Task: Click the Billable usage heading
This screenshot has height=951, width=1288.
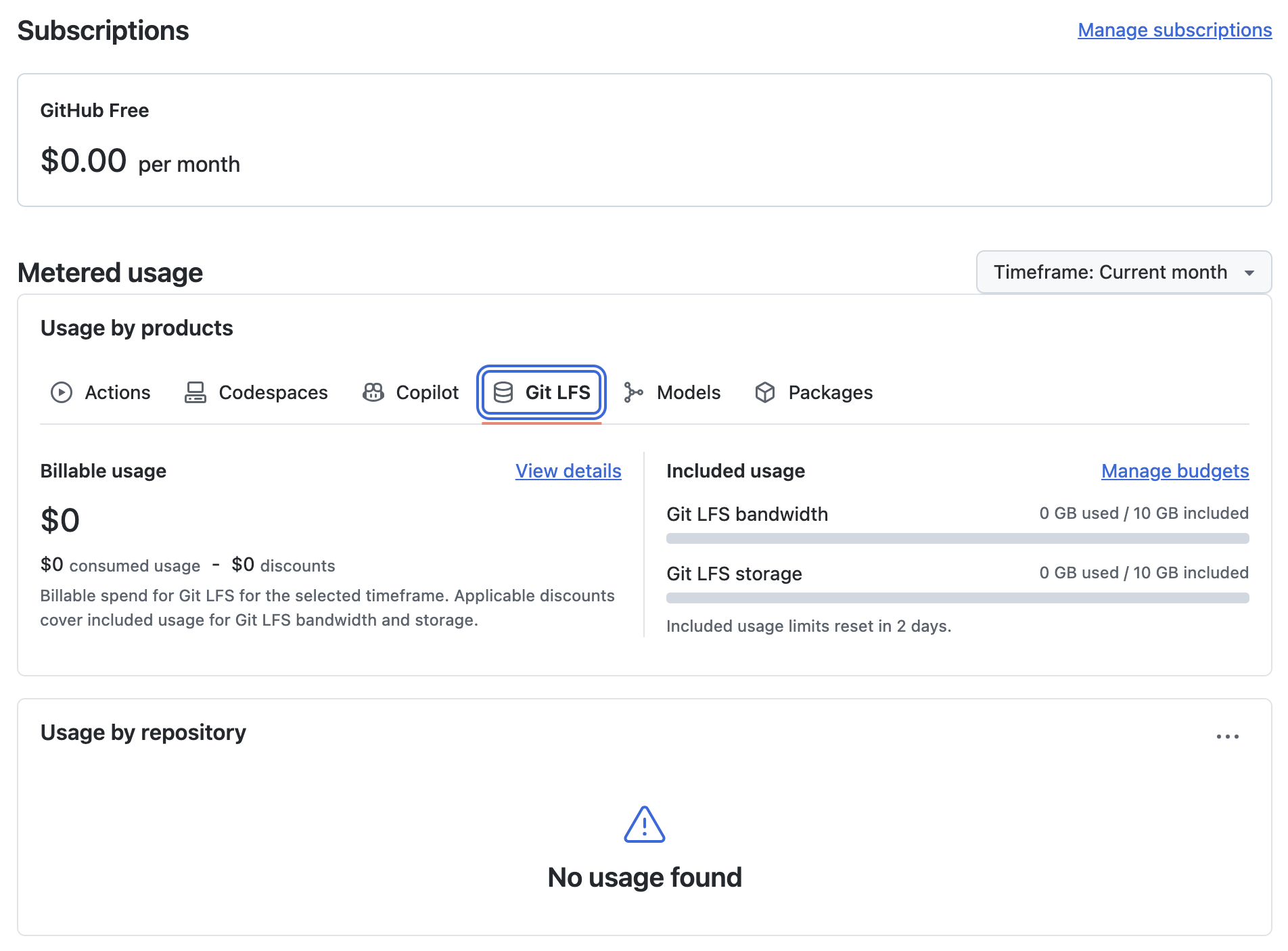Action: (x=103, y=471)
